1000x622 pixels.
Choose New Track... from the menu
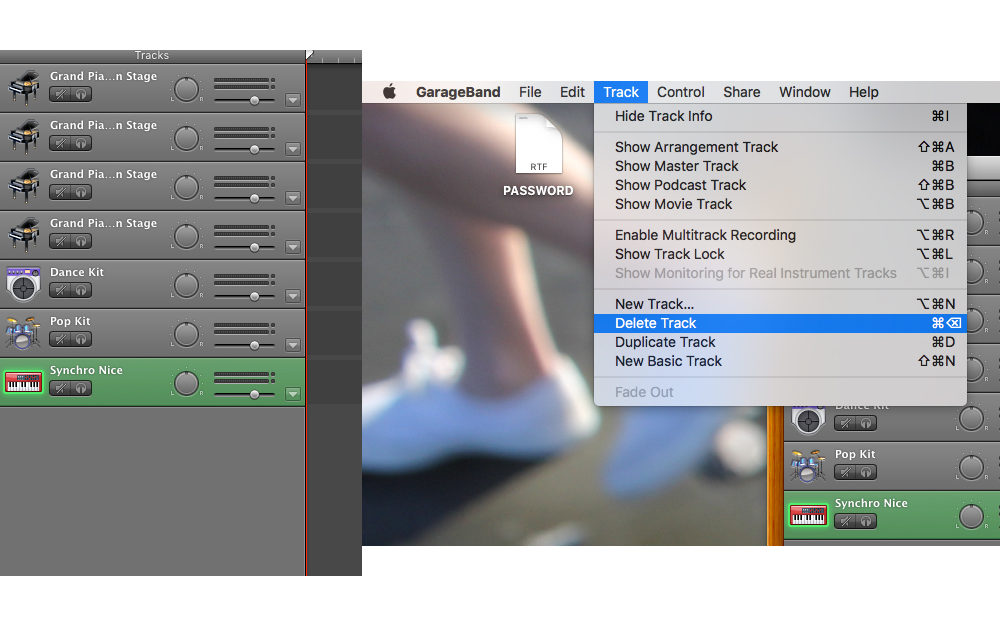tap(780, 304)
